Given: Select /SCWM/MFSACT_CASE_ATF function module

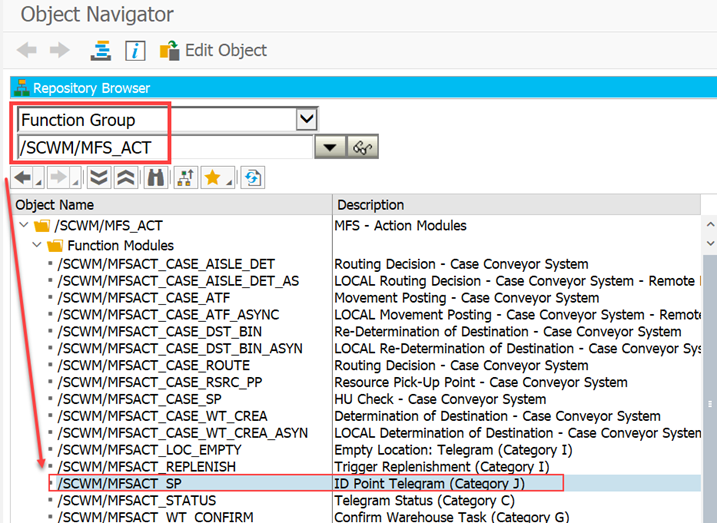Looking at the screenshot, I should pos(144,298).
